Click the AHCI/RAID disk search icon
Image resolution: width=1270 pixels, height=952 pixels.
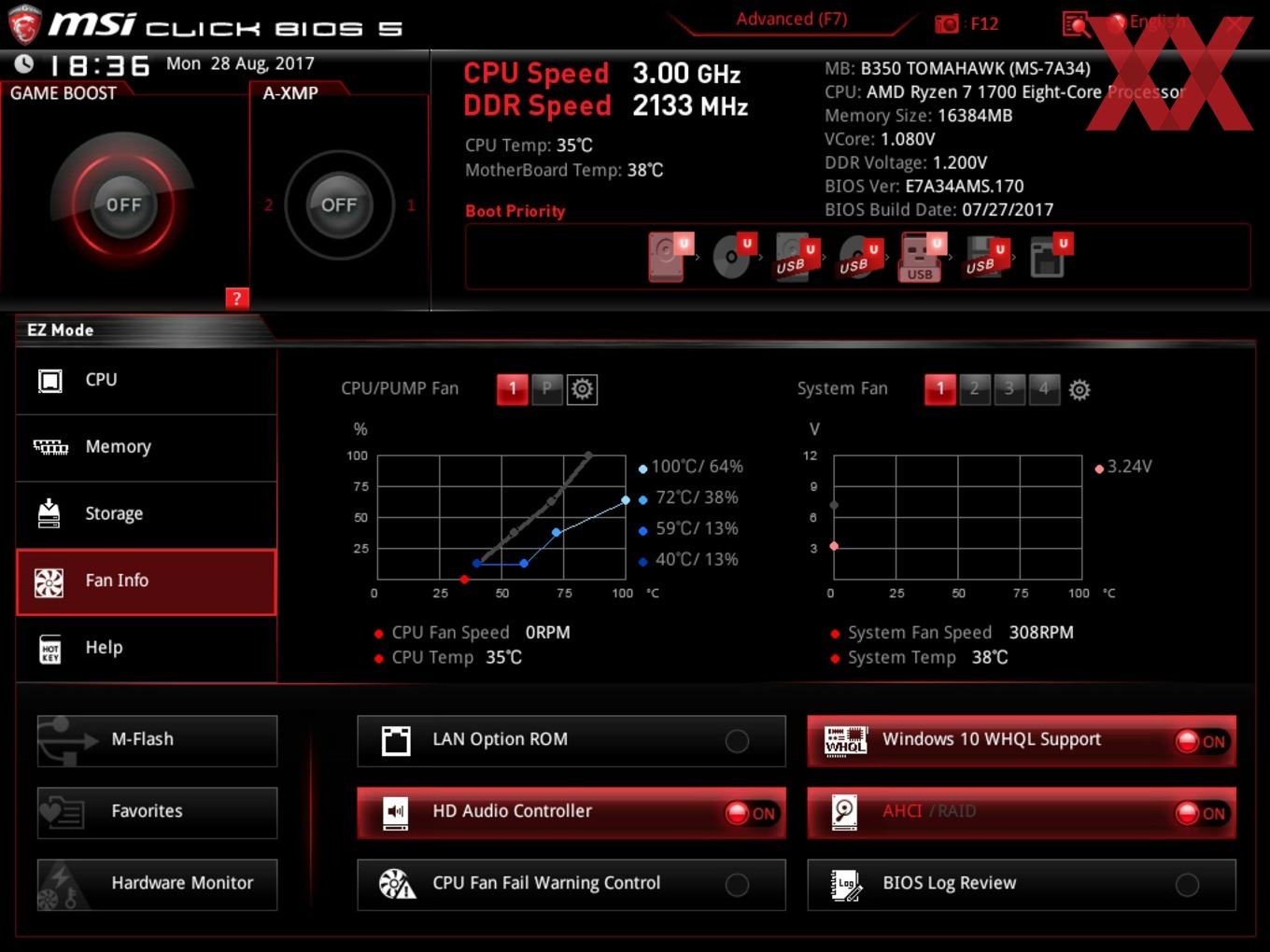pyautogui.click(x=844, y=812)
